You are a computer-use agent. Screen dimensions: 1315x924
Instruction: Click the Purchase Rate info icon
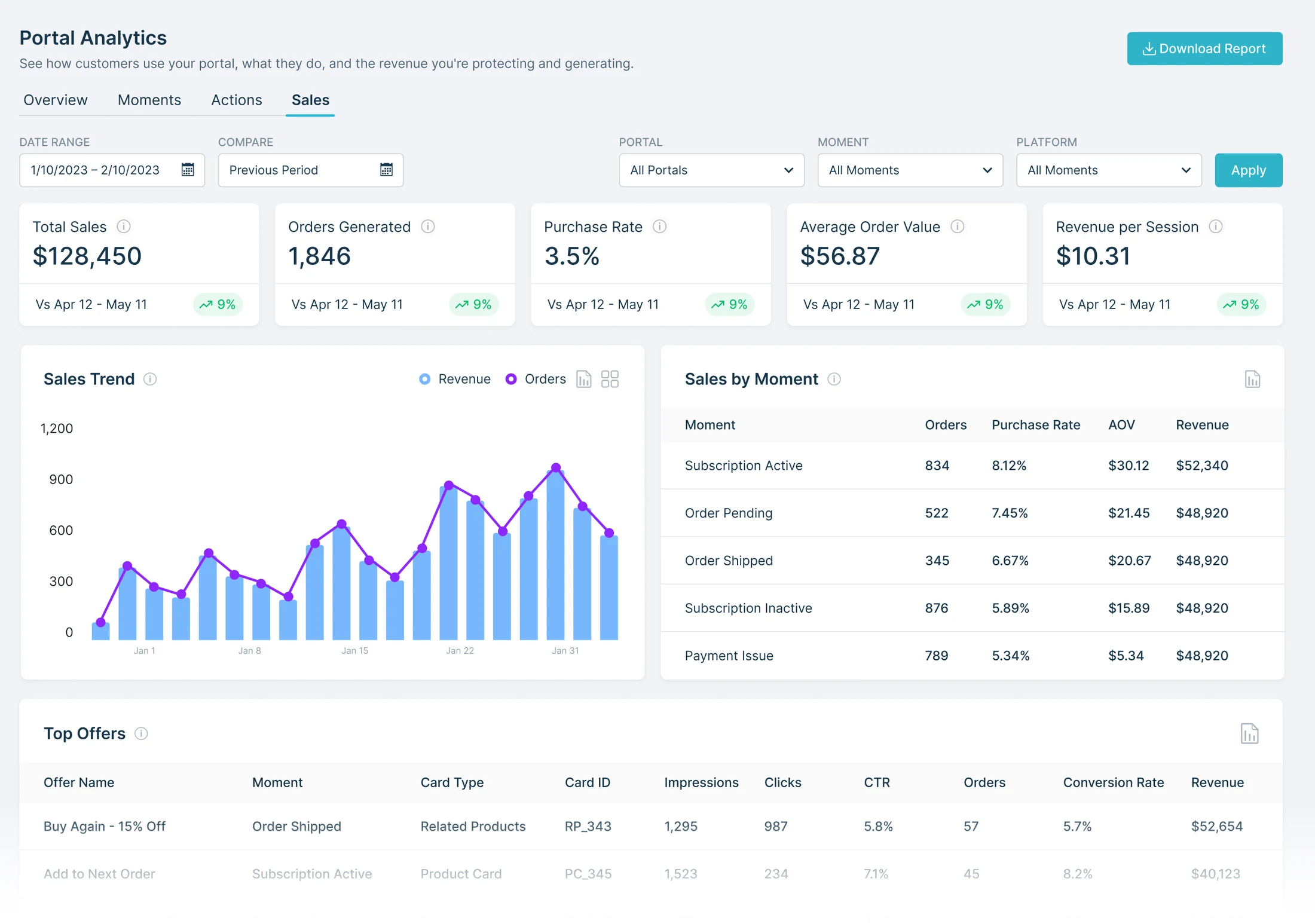point(660,227)
